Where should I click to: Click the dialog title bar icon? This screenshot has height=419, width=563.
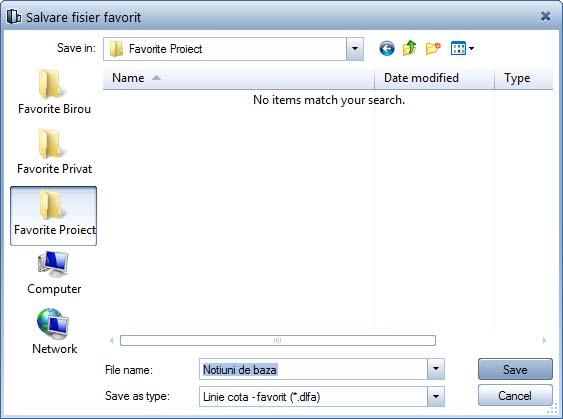[13, 17]
